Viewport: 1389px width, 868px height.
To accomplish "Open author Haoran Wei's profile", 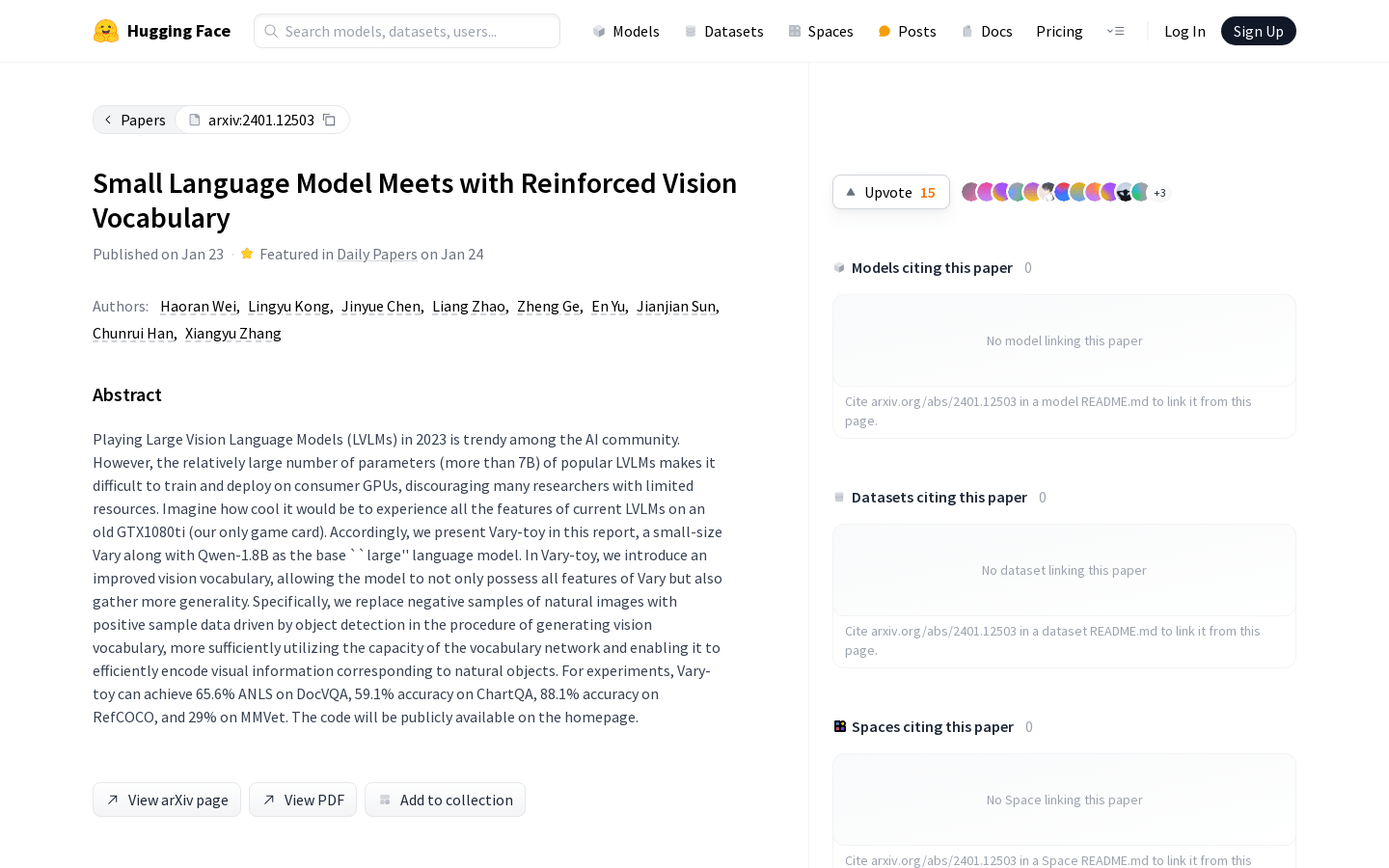I will pos(198,306).
